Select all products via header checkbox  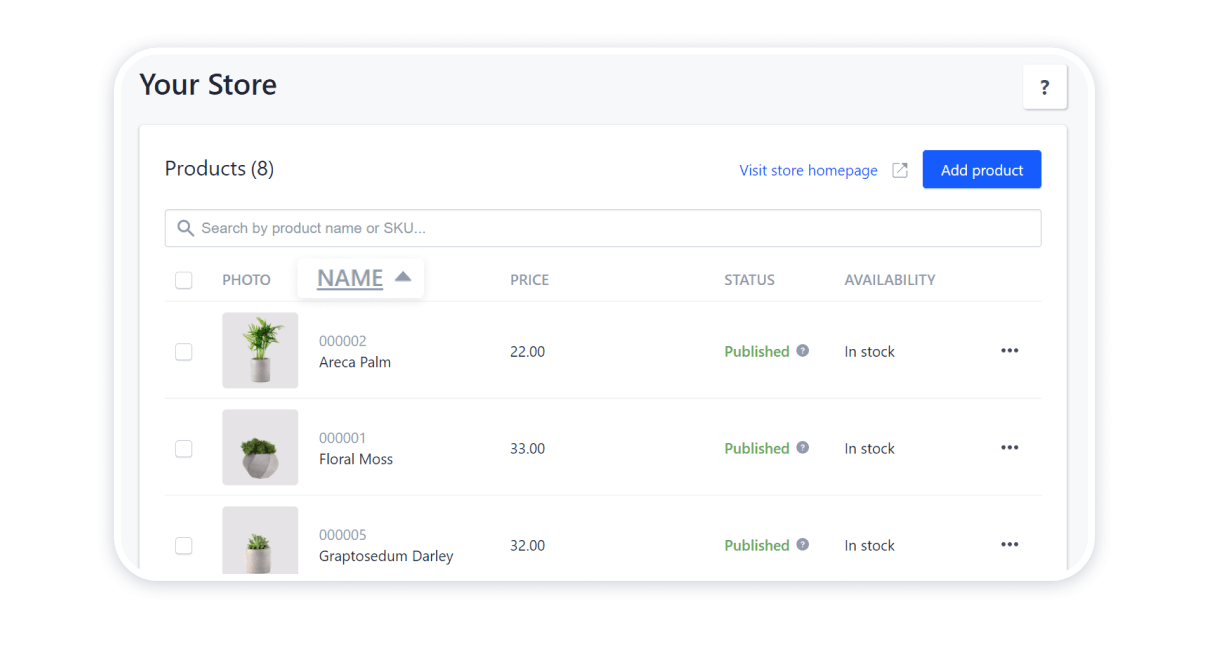coord(184,280)
